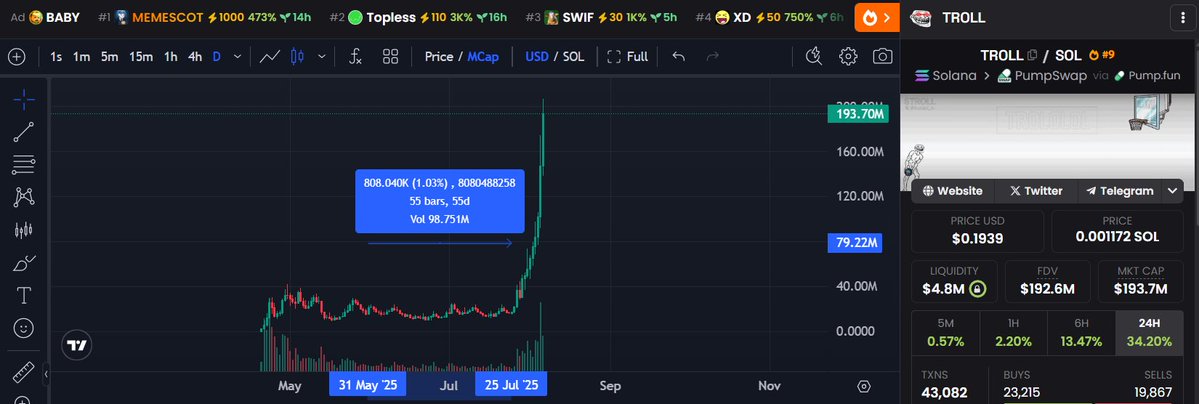Open the forecasting and measurement candles tool
Viewport: 1199px width, 404px height.
(24, 230)
